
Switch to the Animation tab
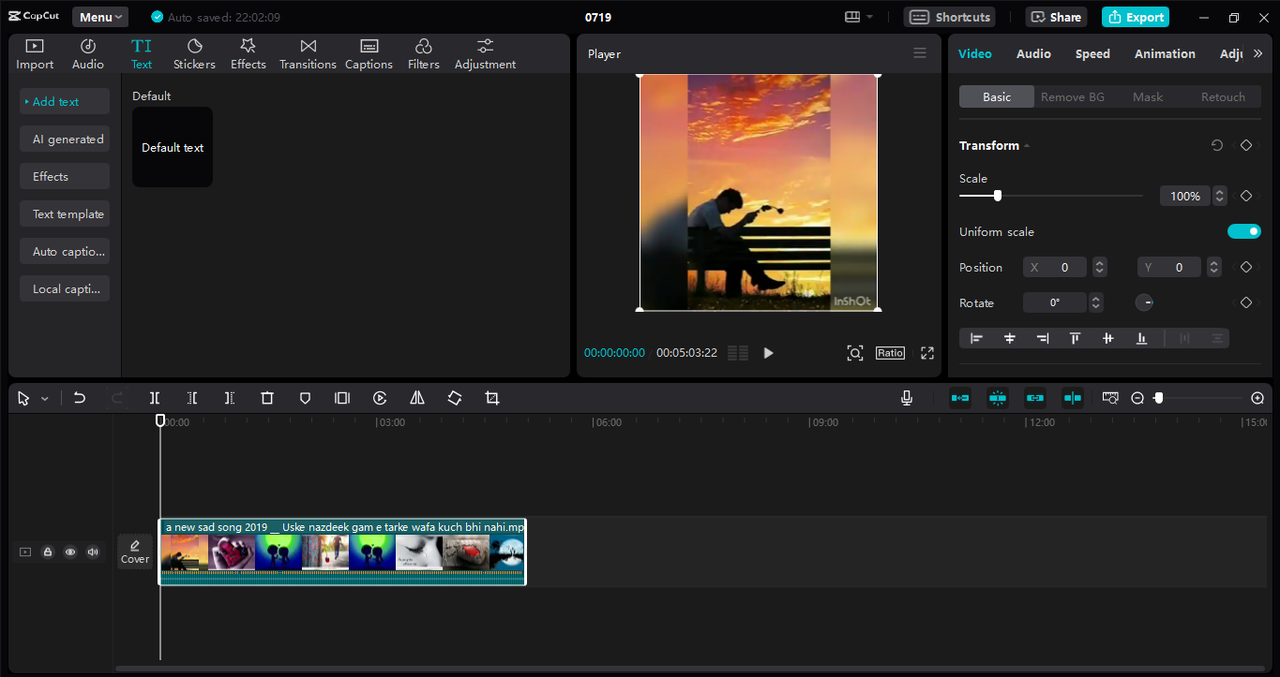[1165, 54]
